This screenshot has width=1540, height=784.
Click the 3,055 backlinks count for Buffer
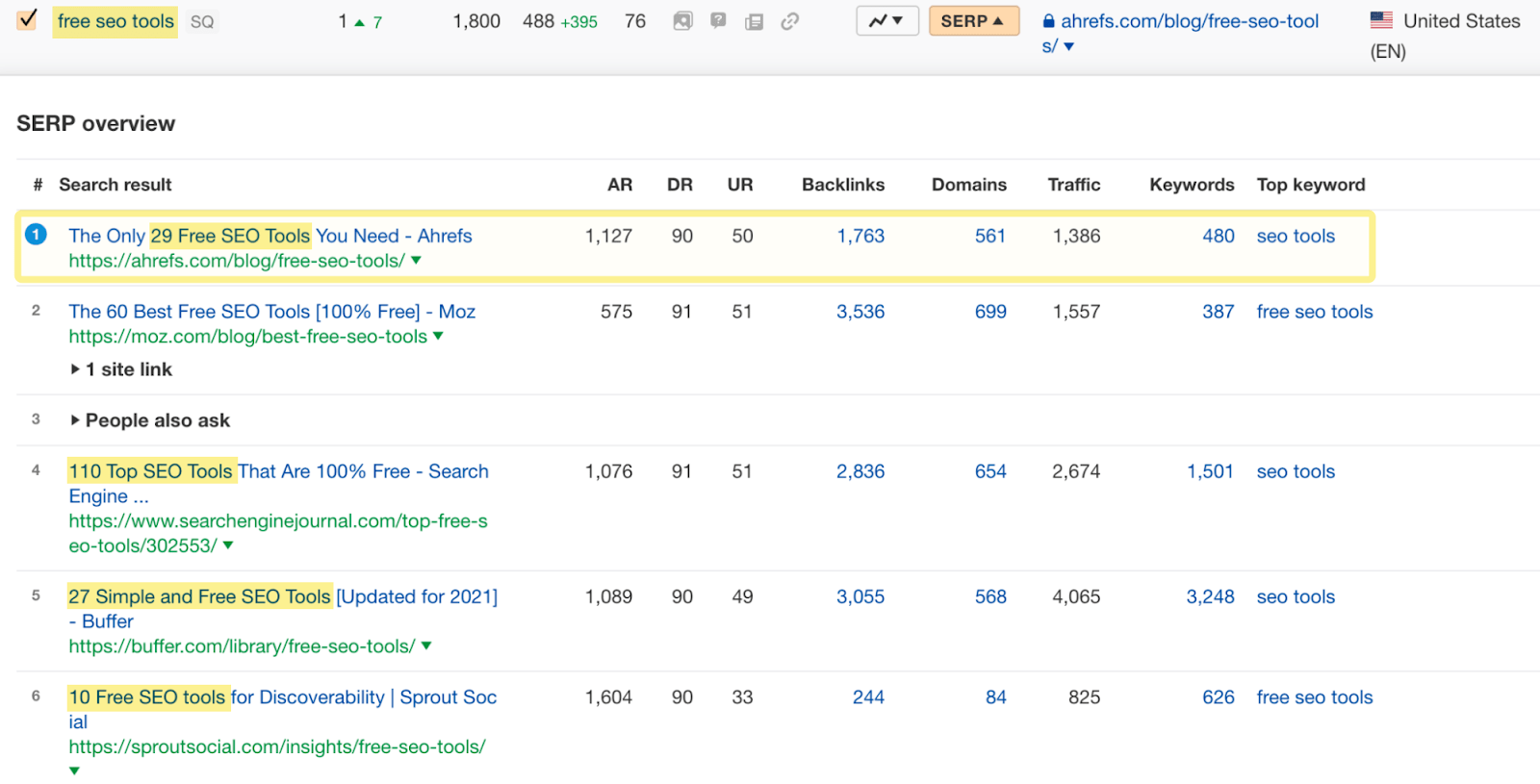click(860, 596)
